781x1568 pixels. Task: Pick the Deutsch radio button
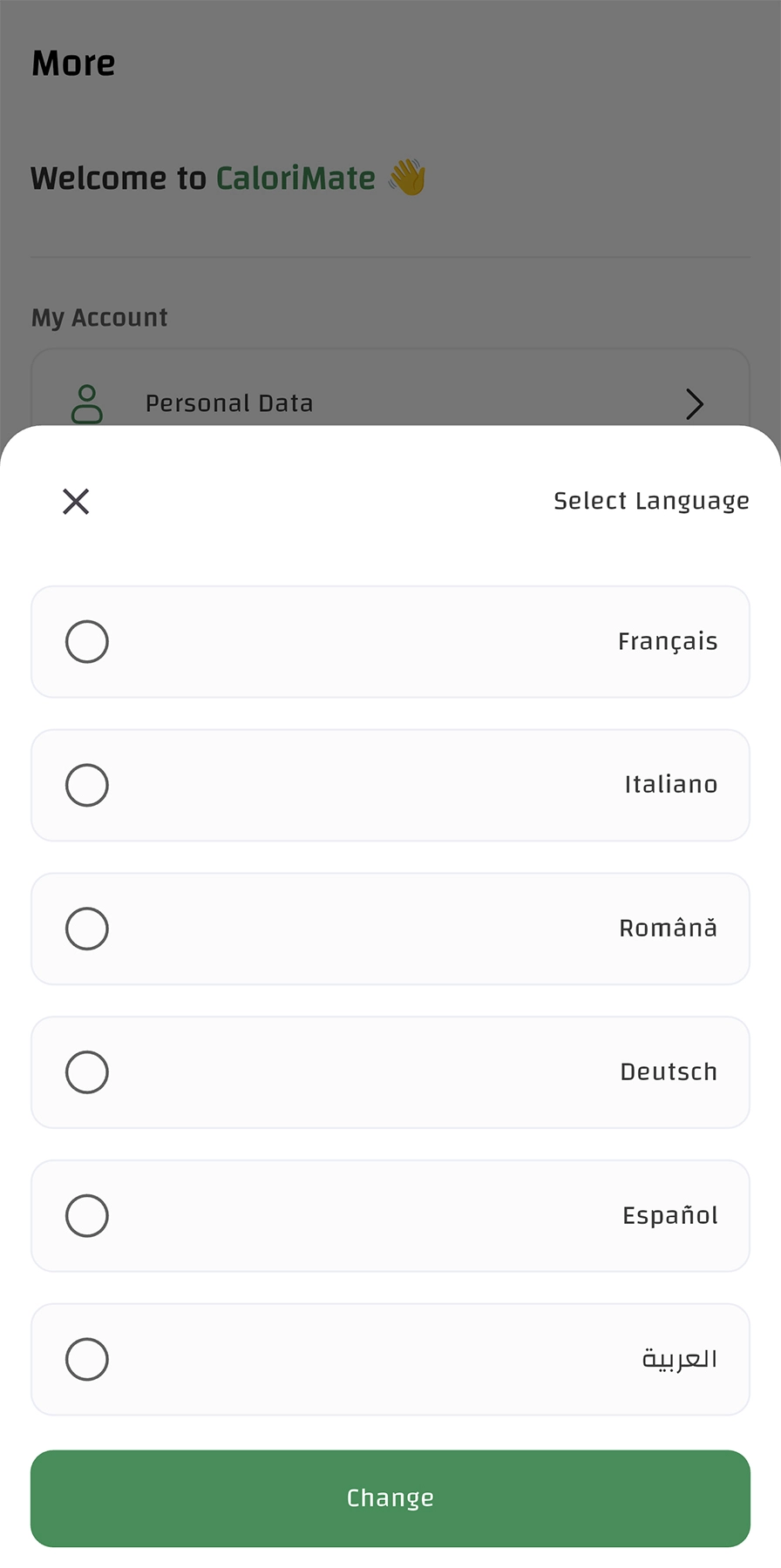[x=87, y=1072]
